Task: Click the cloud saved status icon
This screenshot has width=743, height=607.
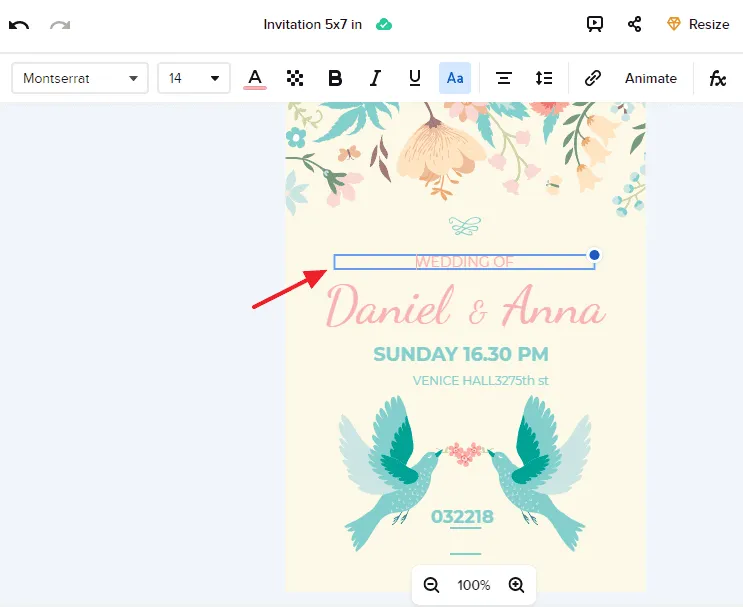Action: (x=384, y=24)
